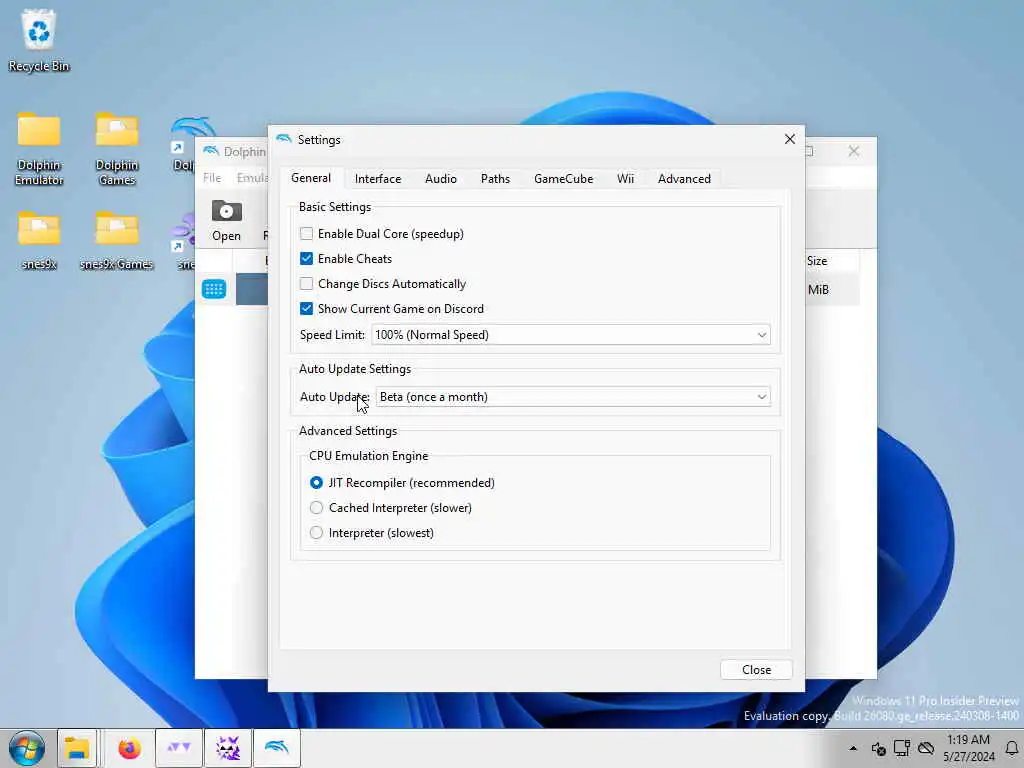Switch to the Interface tab
This screenshot has height=768, width=1024.
tap(377, 178)
